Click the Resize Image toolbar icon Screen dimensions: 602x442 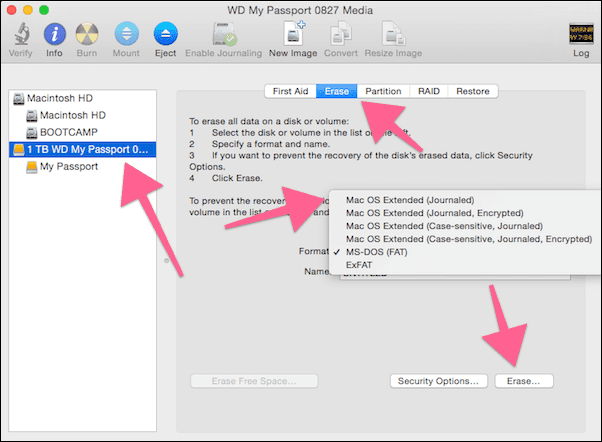[393, 33]
